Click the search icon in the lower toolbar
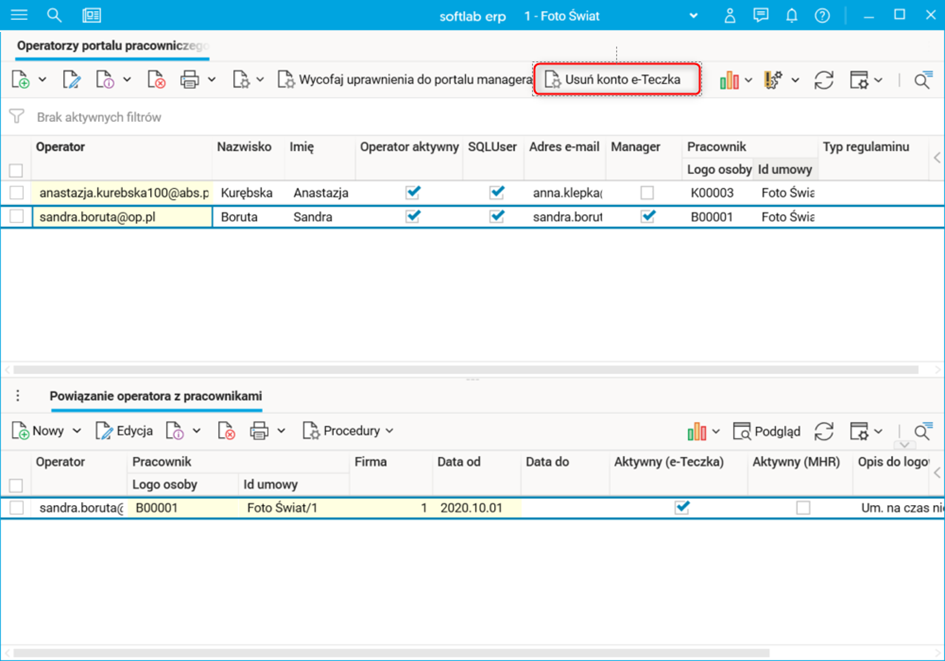 pos(923,431)
